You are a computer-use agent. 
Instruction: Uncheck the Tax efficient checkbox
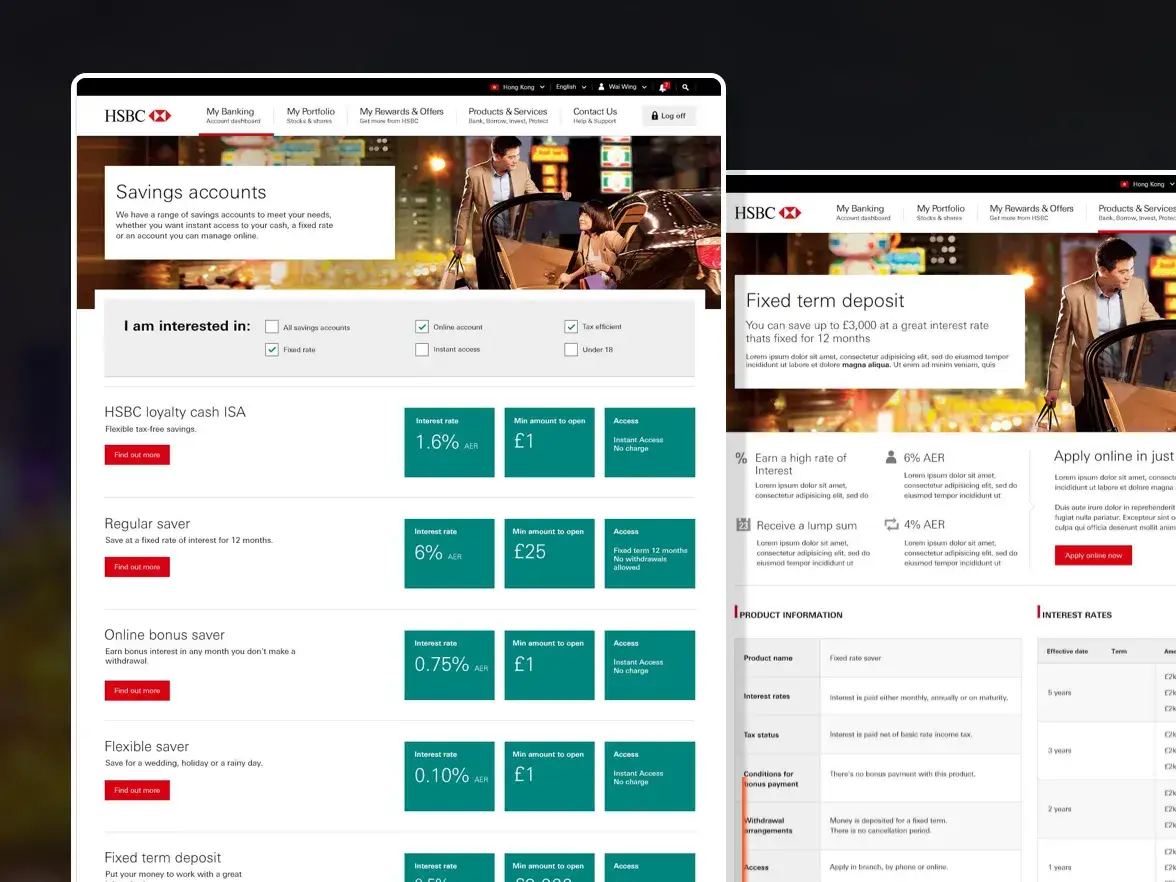point(571,326)
